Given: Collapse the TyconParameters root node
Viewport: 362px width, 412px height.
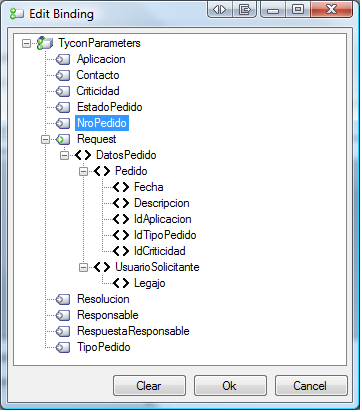Looking at the screenshot, I should [26, 43].
